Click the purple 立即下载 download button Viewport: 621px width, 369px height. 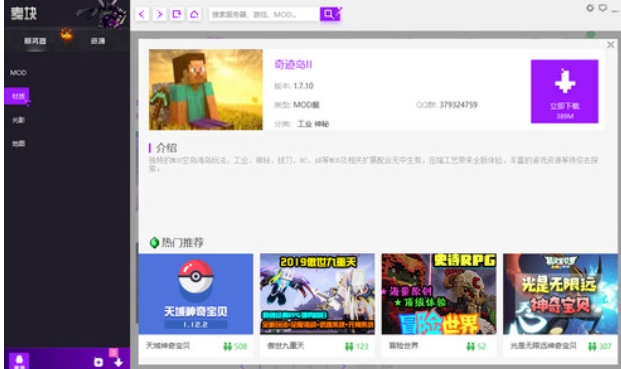point(564,91)
